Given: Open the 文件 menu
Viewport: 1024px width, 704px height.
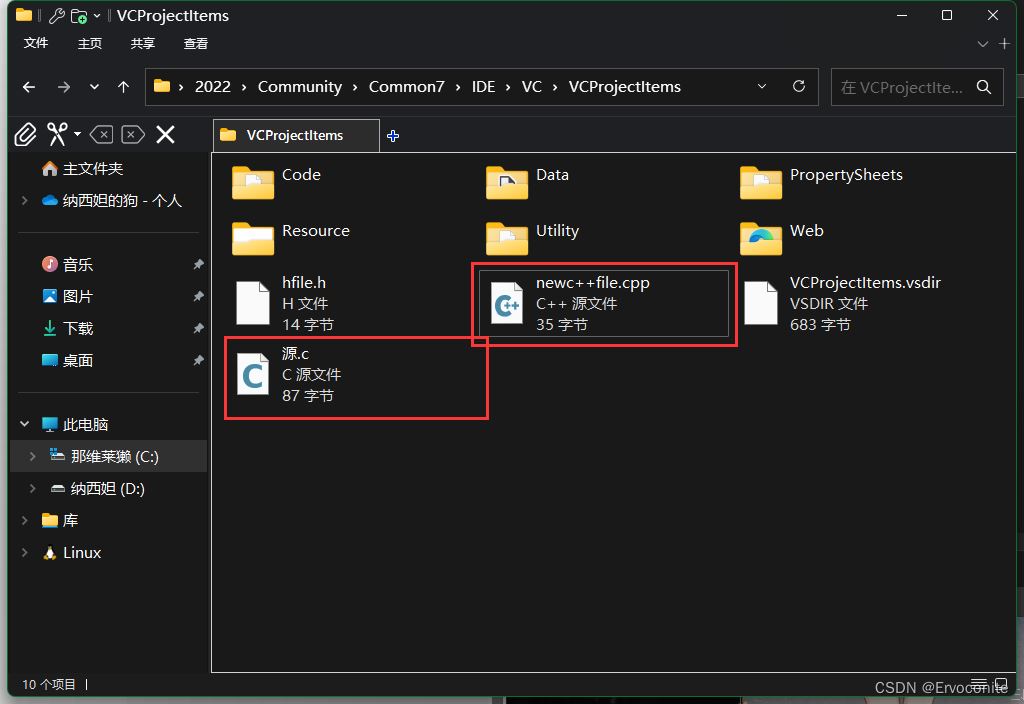Looking at the screenshot, I should coord(35,43).
